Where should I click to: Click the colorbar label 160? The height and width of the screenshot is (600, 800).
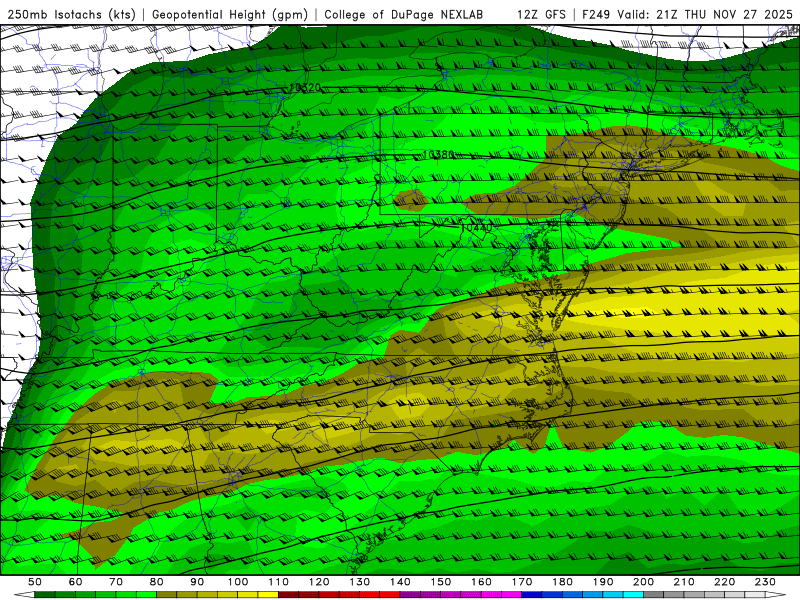[x=481, y=582]
